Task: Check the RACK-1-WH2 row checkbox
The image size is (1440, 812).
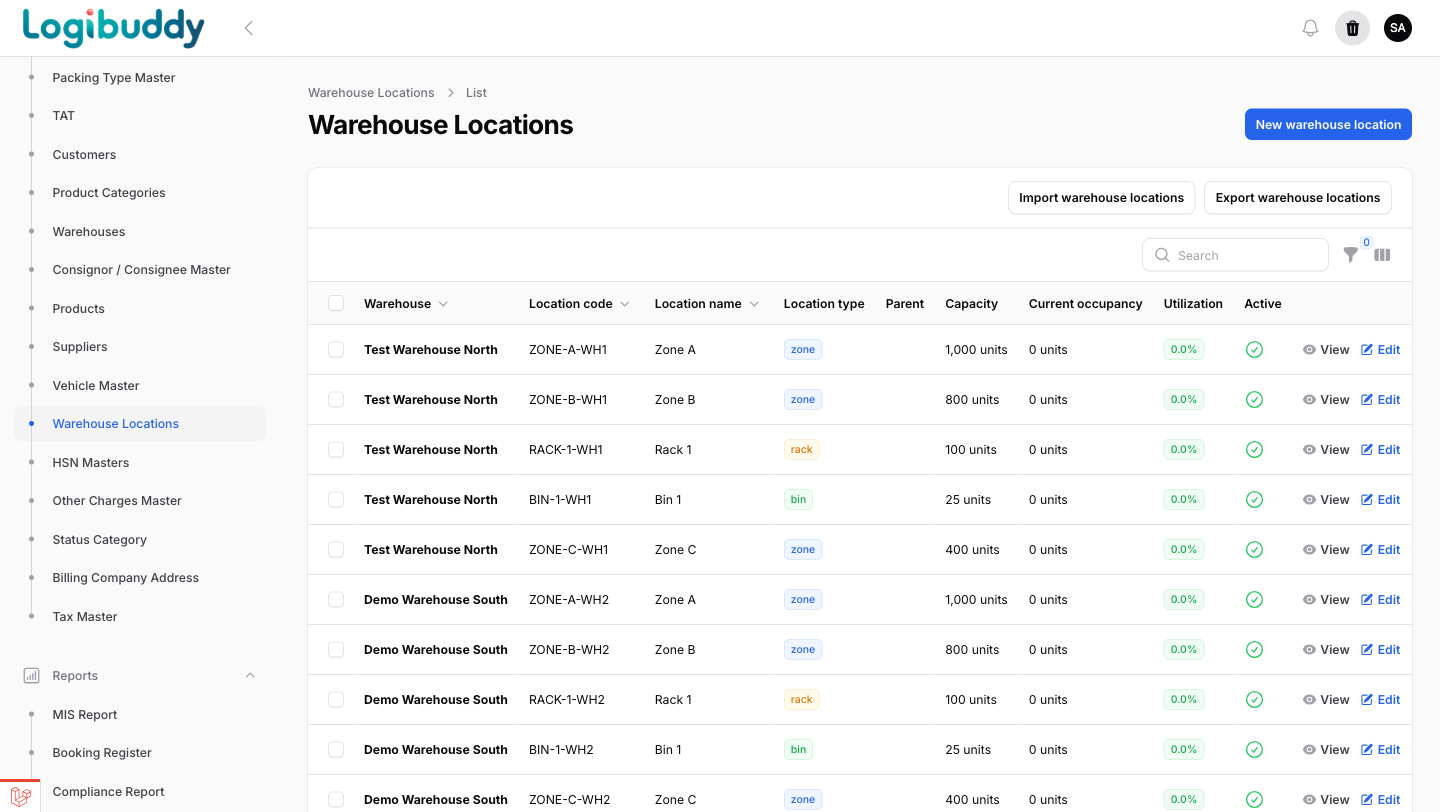Action: point(336,700)
